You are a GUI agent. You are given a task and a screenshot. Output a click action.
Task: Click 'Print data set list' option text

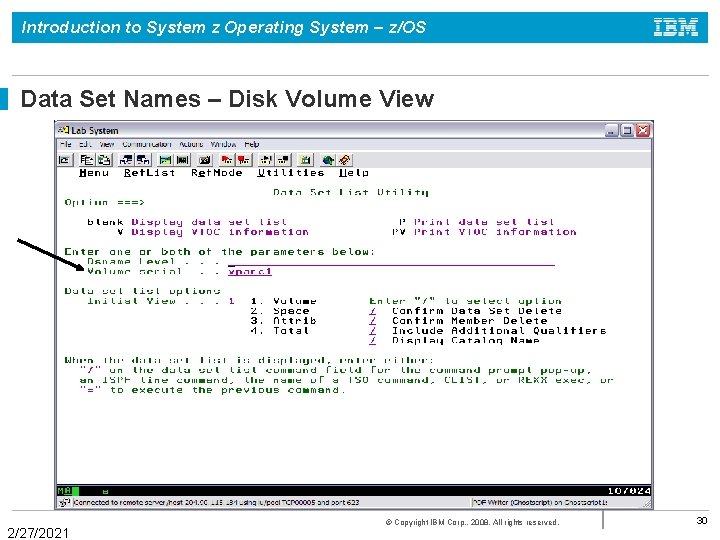point(484,222)
